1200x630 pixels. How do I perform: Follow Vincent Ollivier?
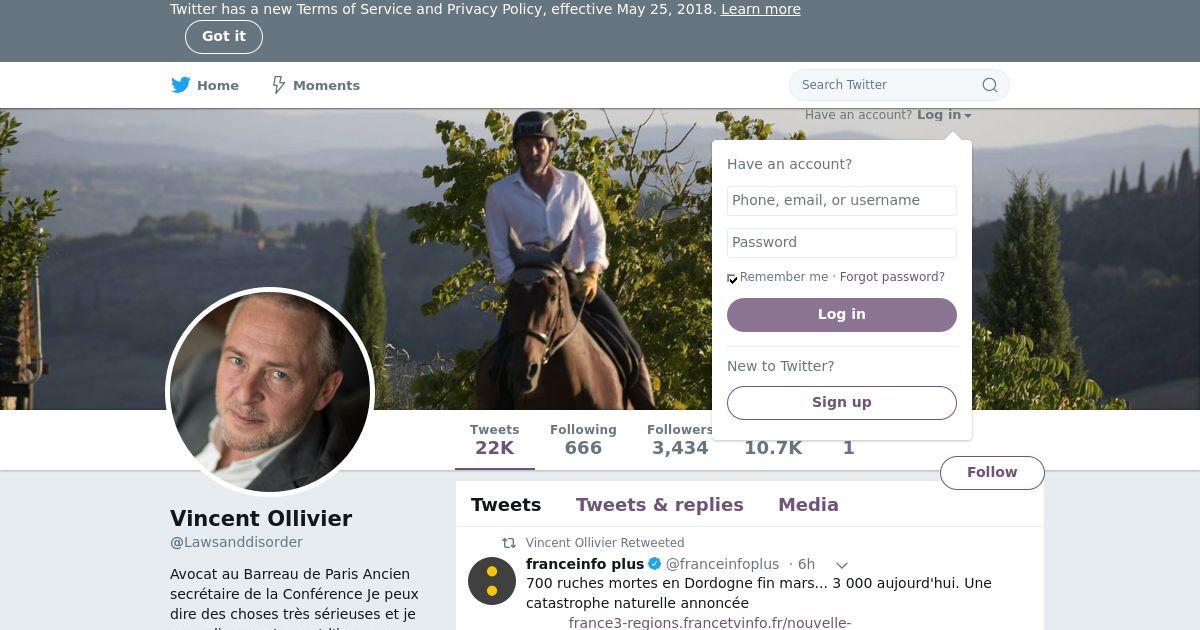click(x=991, y=472)
